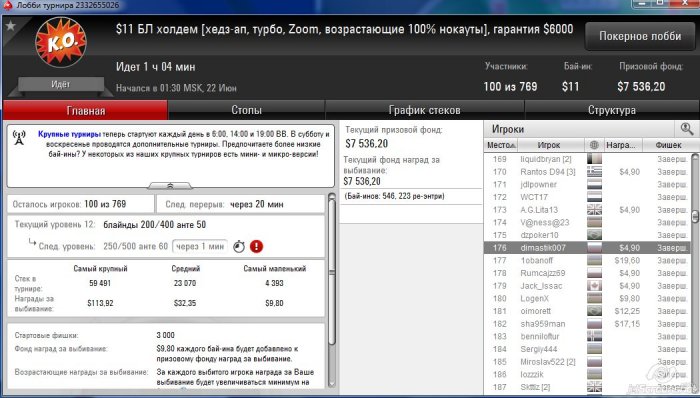Select player Sergiy444
The width and height of the screenshot is (700, 398).
pos(538,349)
